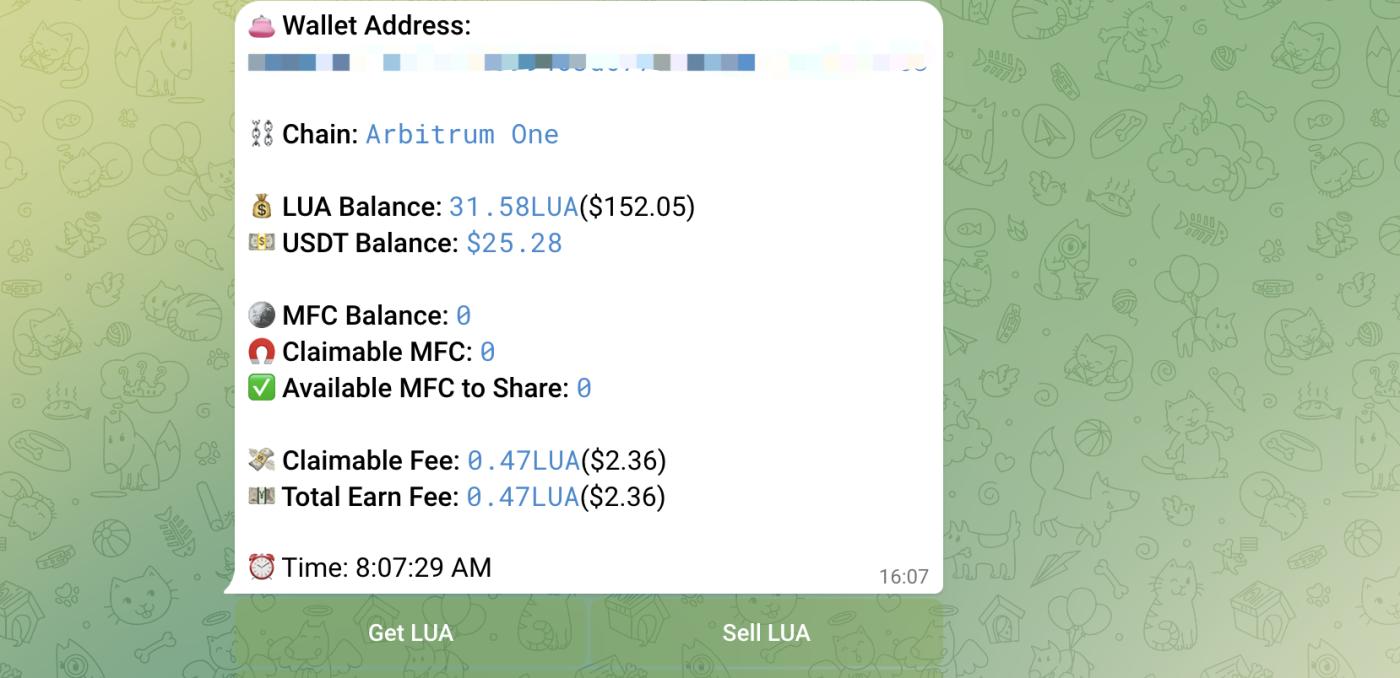This screenshot has height=678, width=1400.
Task: Click the Total Earn Fee 0.47LUA value
Action: tap(523, 497)
